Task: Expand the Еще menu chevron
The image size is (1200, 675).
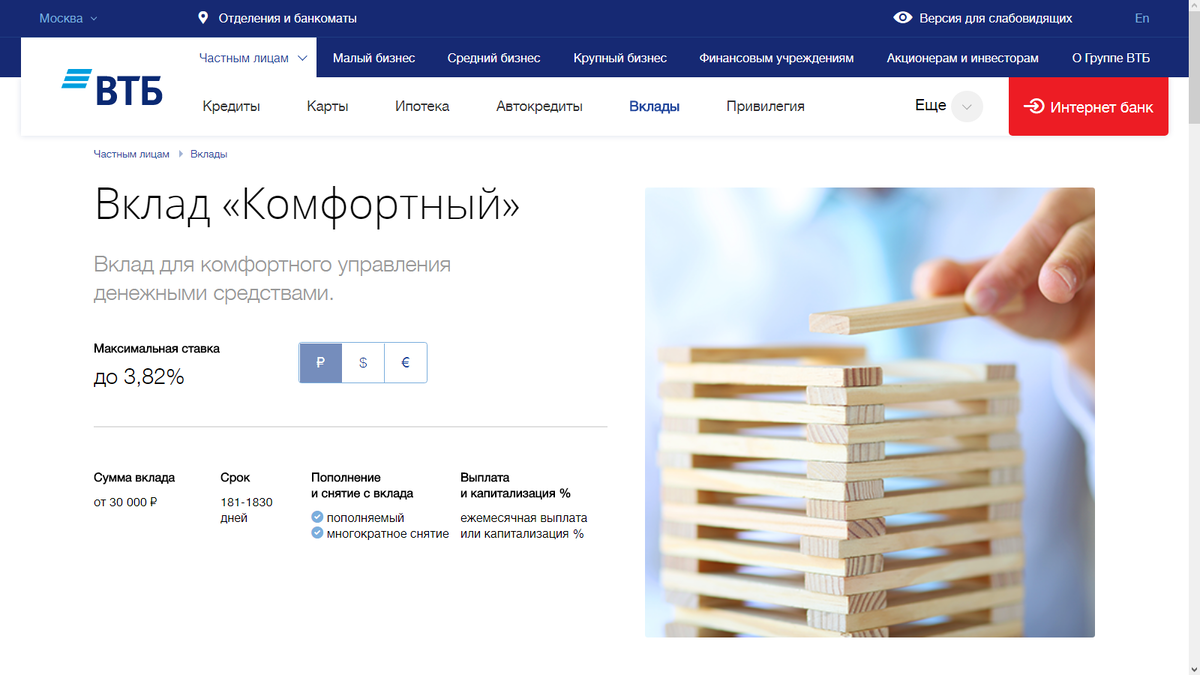Action: click(966, 107)
